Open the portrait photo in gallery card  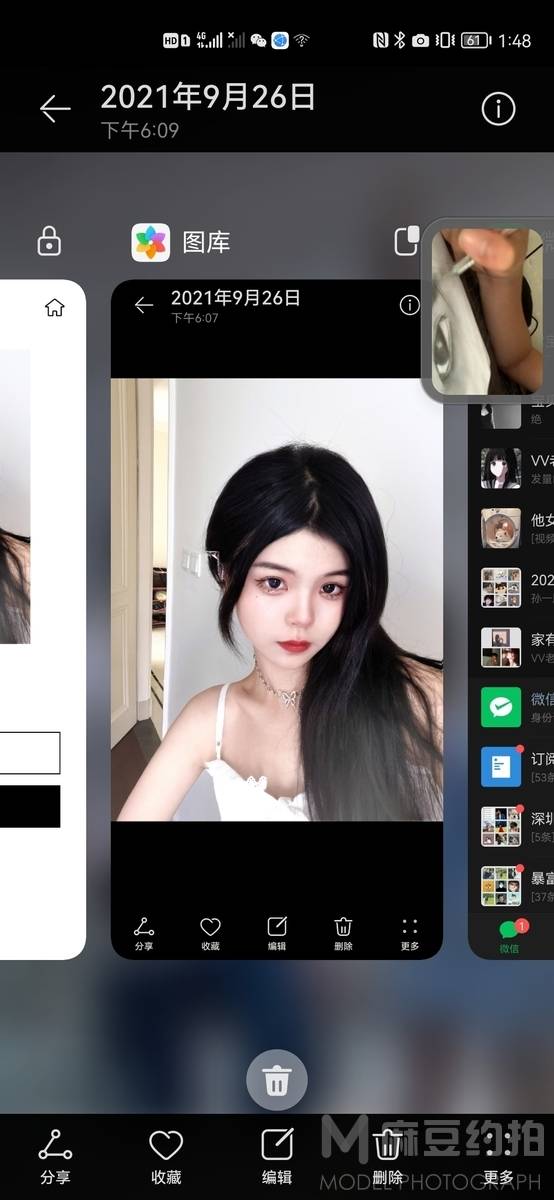tap(277, 600)
